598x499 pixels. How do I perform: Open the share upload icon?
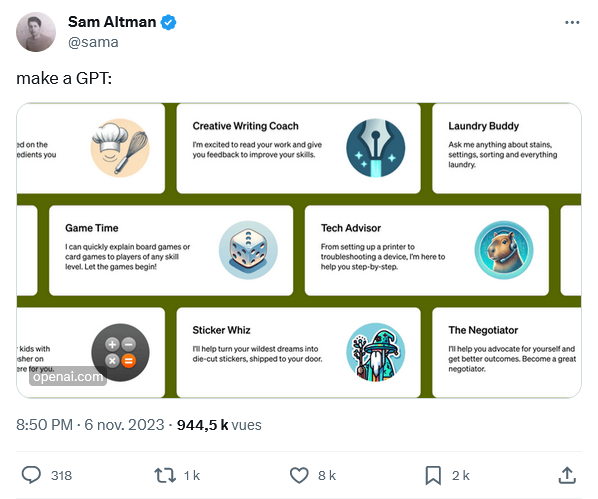tap(567, 475)
